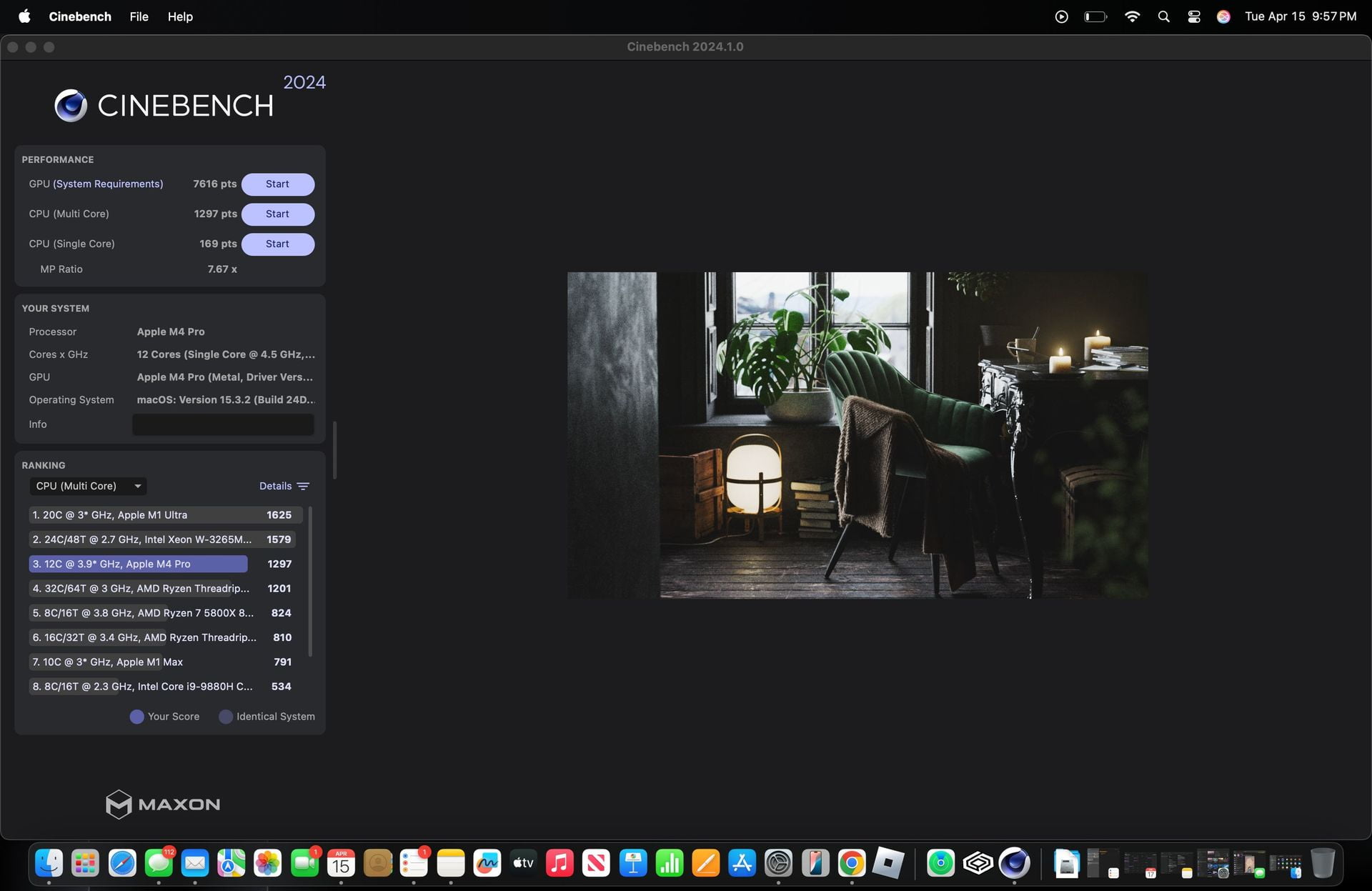Select ranking row 32C/64T AMD Ryzen Threadripper
1372x891 pixels.
161,589
